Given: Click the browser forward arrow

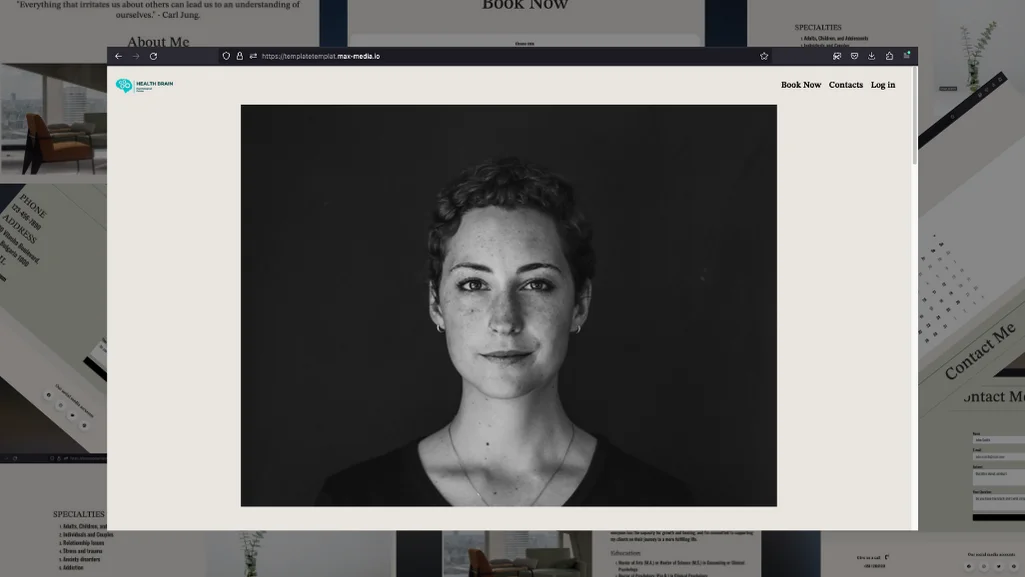Looking at the screenshot, I should [136, 56].
